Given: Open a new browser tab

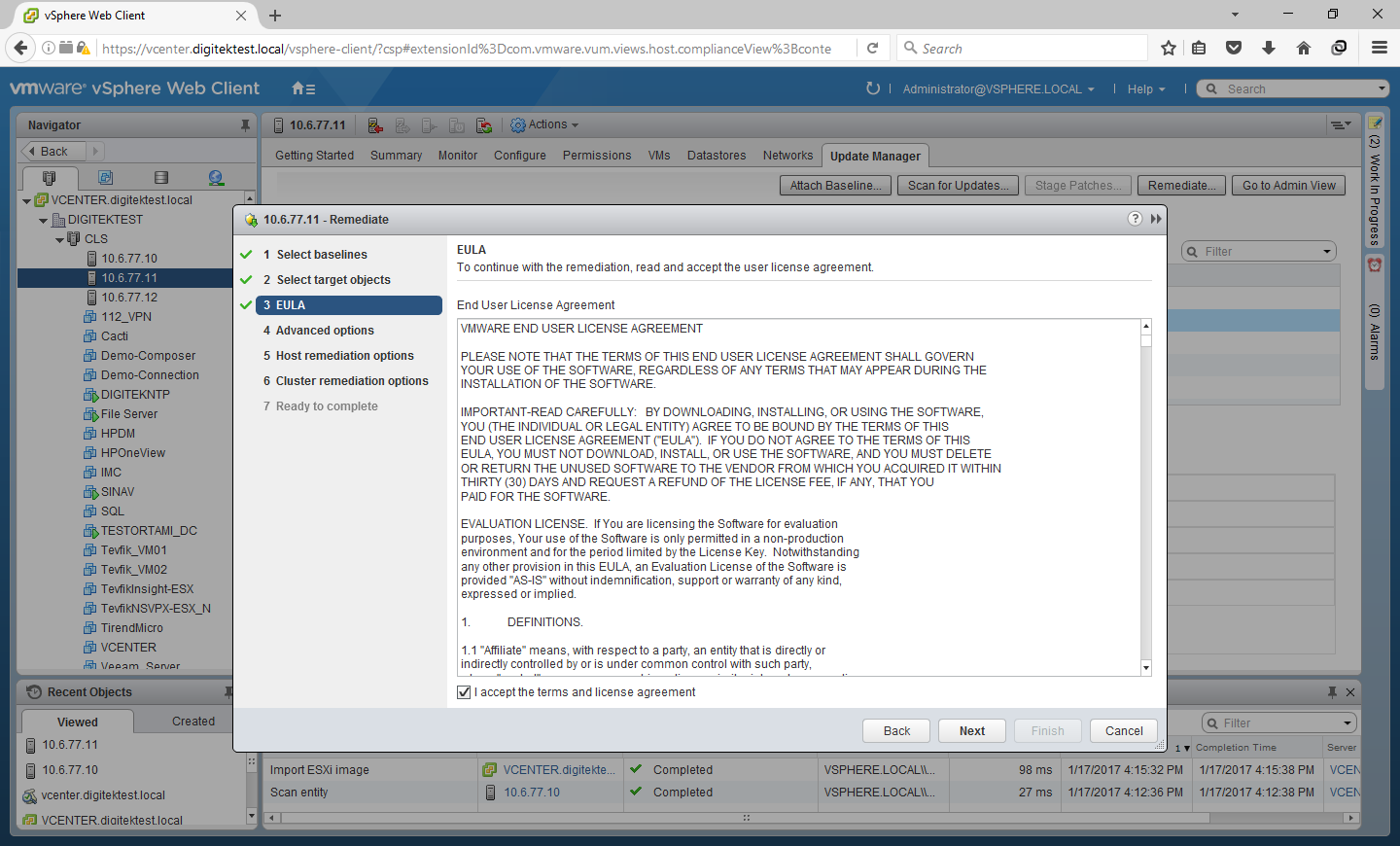Looking at the screenshot, I should click(275, 16).
